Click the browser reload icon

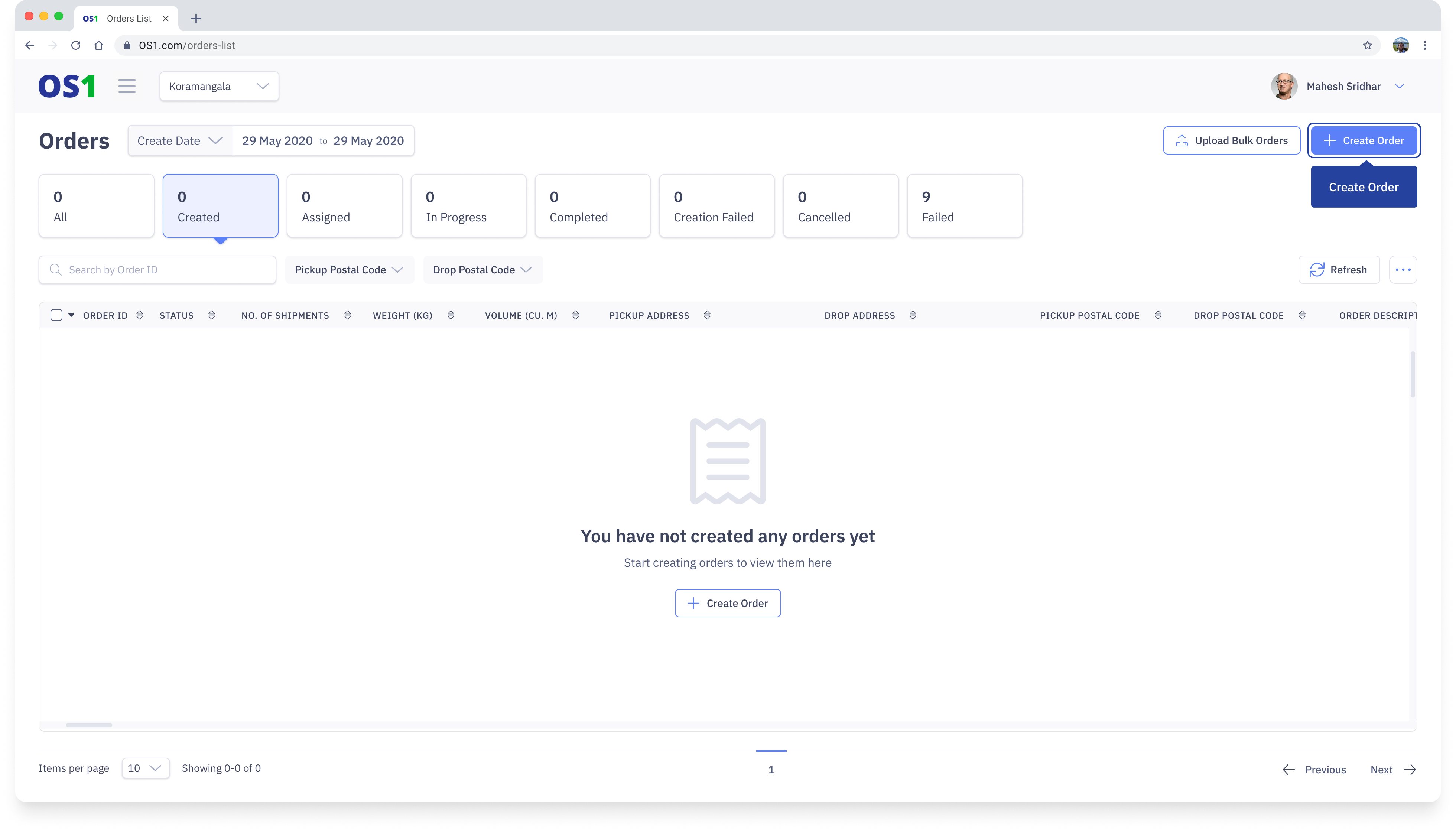[x=75, y=45]
